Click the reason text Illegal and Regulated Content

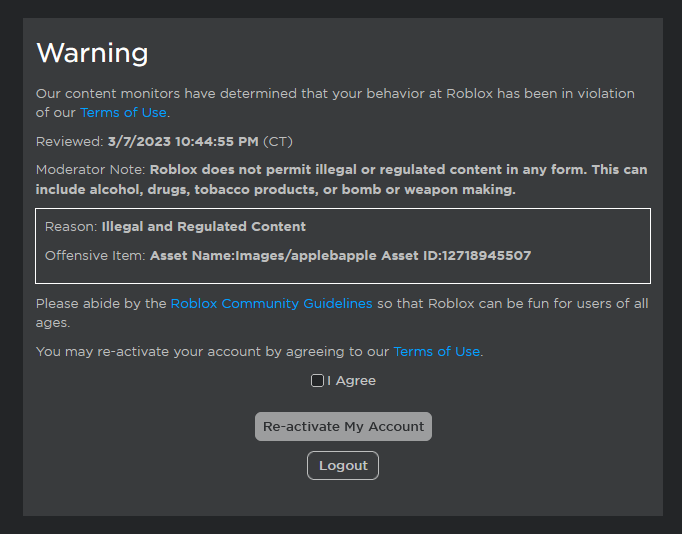[x=204, y=227]
